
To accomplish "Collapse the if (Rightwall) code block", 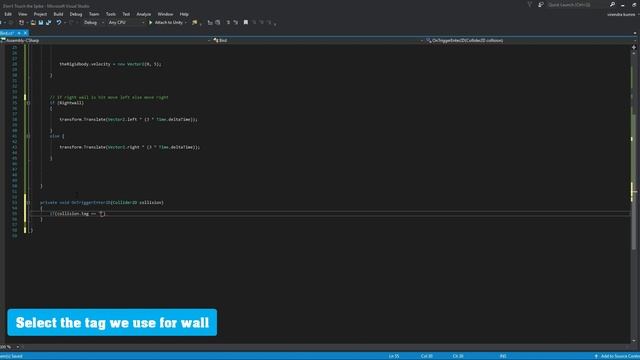I will pos(28,103).
